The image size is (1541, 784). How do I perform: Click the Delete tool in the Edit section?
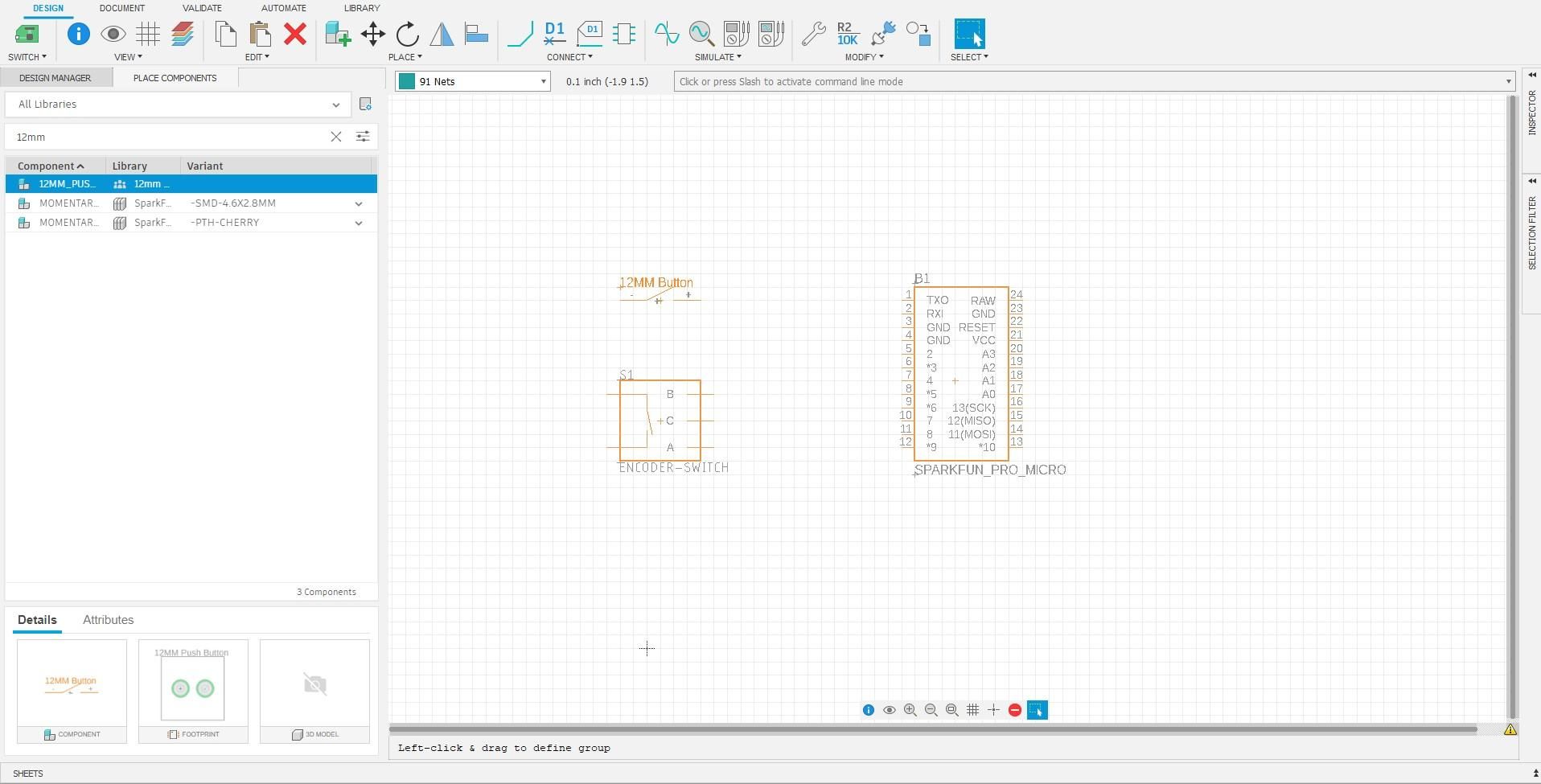coord(295,35)
